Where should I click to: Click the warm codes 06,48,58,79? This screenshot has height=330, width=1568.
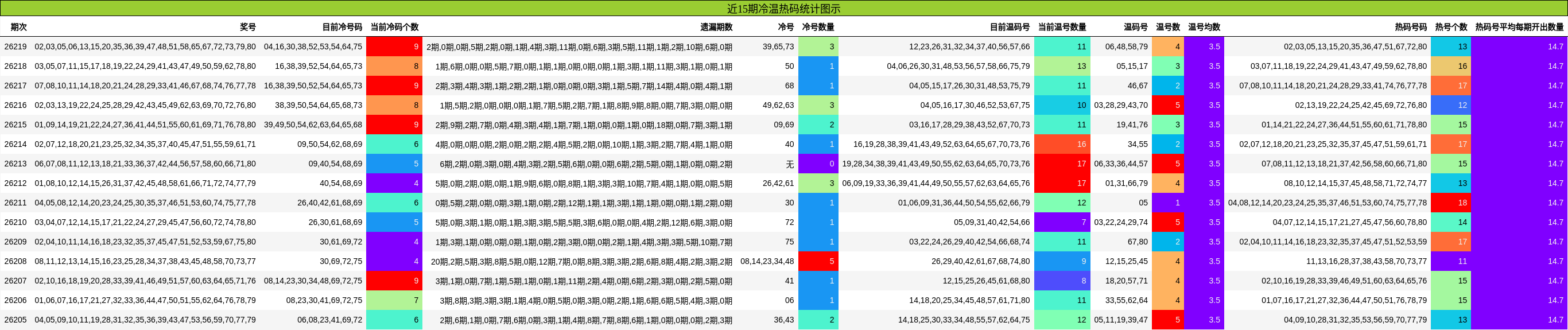click(1127, 47)
